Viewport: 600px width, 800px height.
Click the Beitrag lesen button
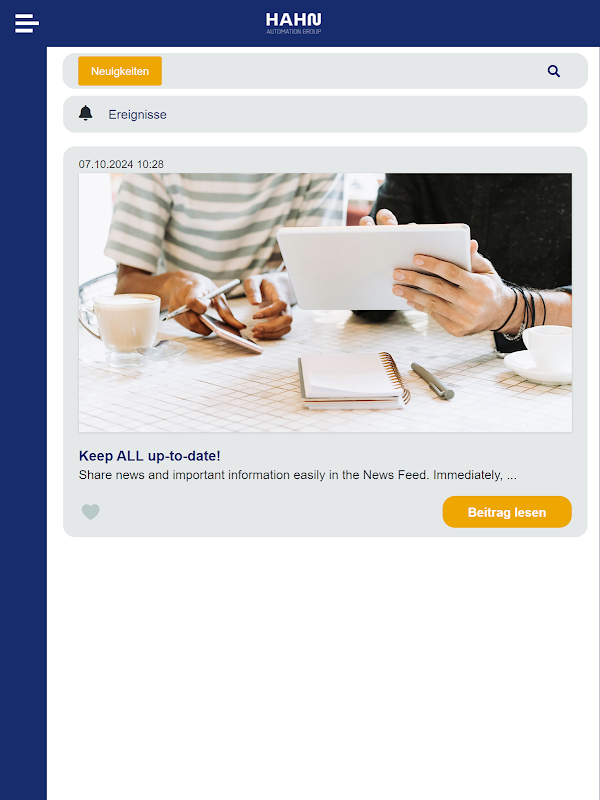point(507,512)
